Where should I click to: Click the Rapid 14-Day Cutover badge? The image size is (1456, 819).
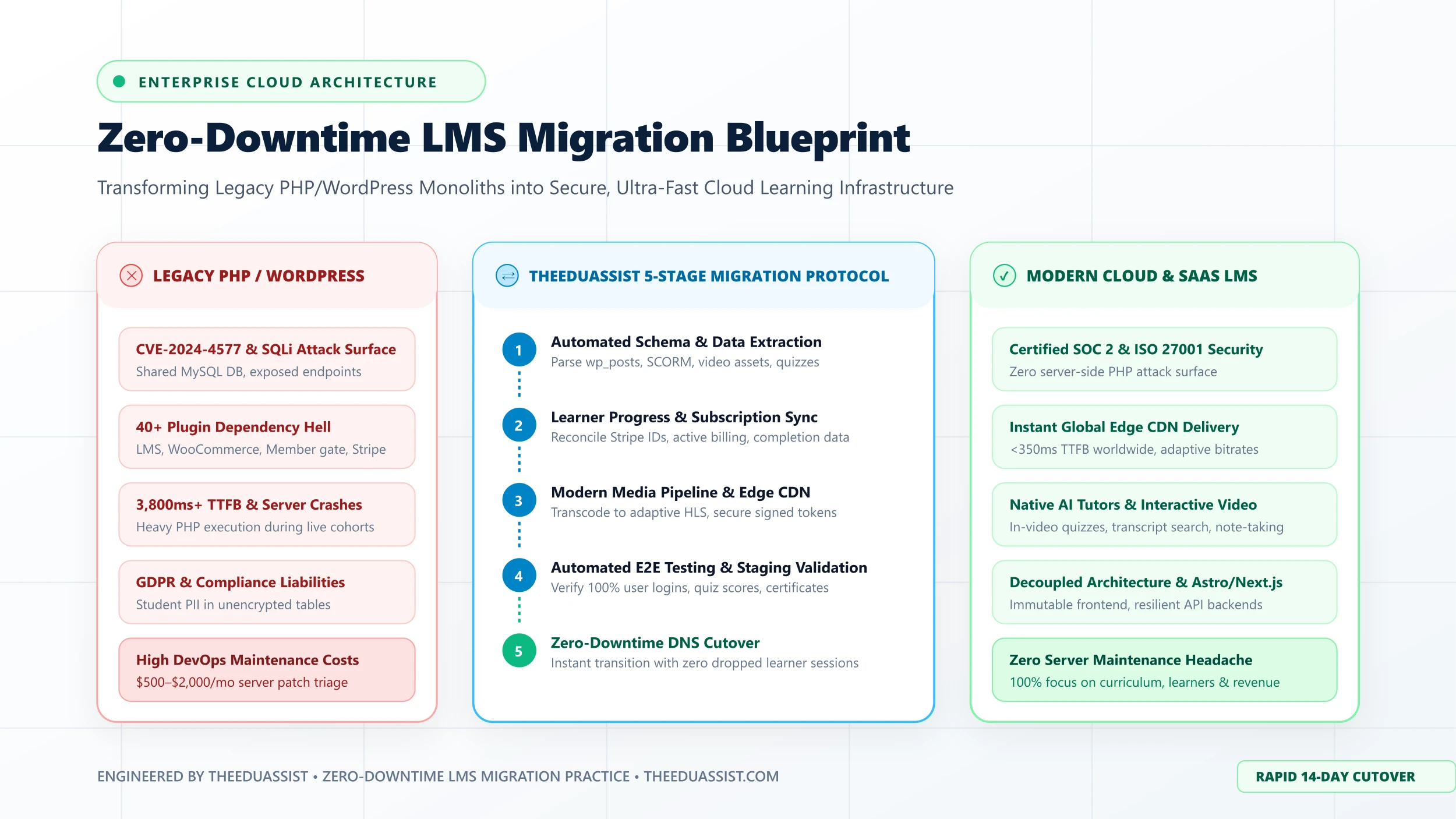1346,776
